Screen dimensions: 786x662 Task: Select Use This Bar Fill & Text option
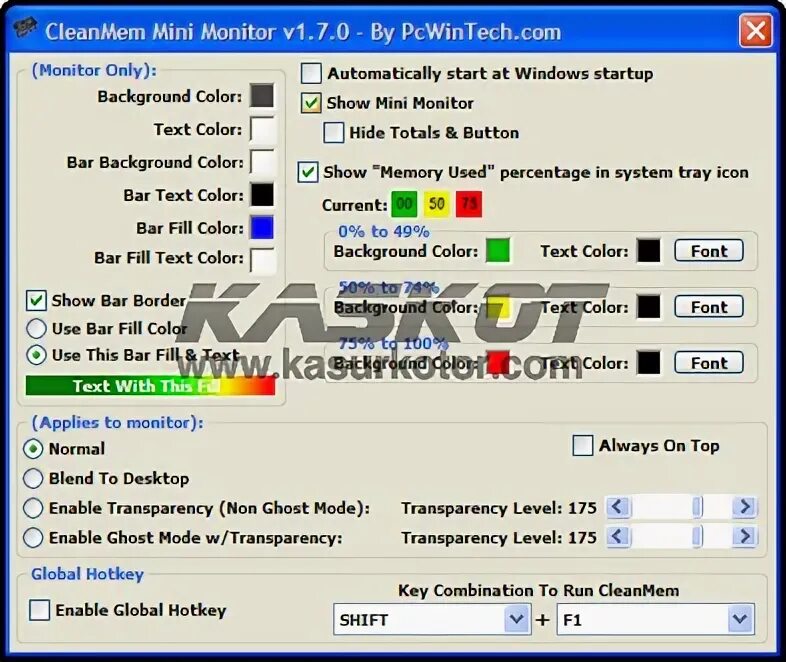point(36,355)
